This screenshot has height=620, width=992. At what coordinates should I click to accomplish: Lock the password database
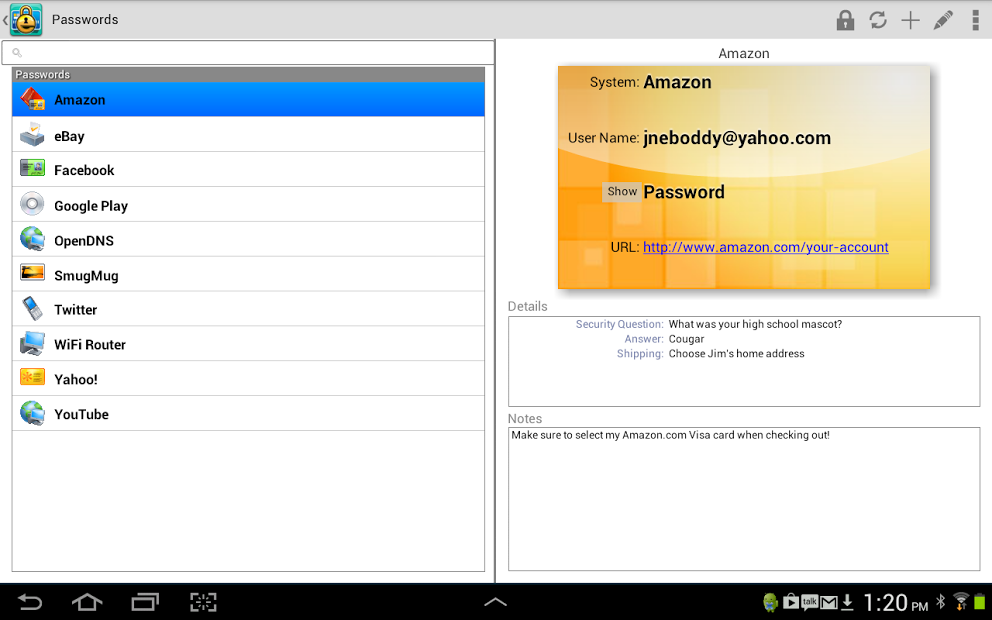point(845,20)
